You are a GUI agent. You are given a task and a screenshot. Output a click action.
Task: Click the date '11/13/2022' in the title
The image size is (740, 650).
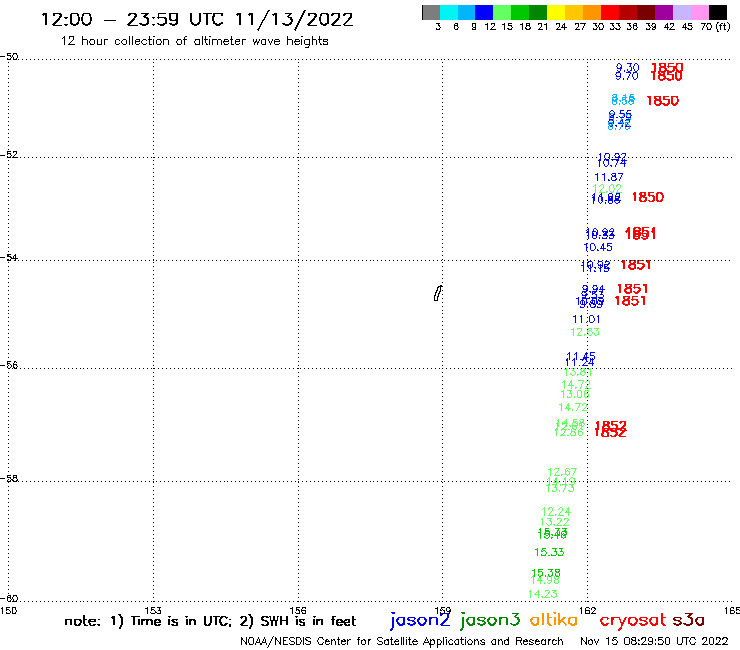tap(294, 19)
